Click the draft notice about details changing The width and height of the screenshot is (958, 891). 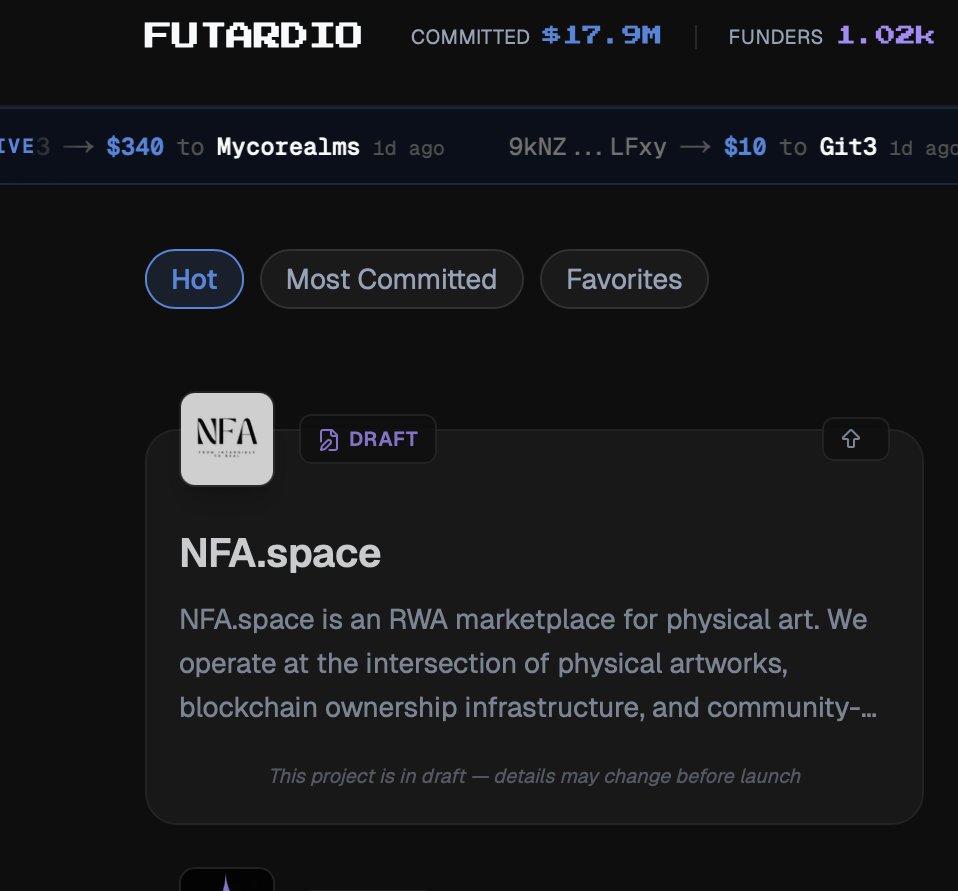point(535,776)
